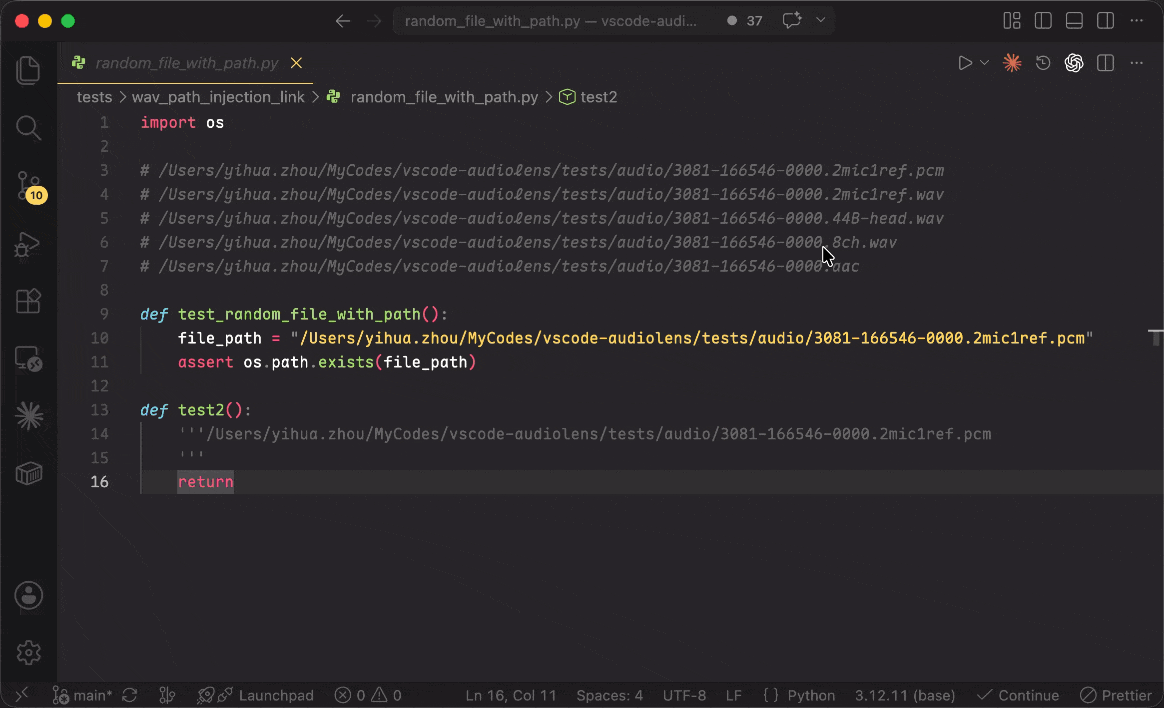
Task: Go back with the left arrow
Action: coord(342,21)
